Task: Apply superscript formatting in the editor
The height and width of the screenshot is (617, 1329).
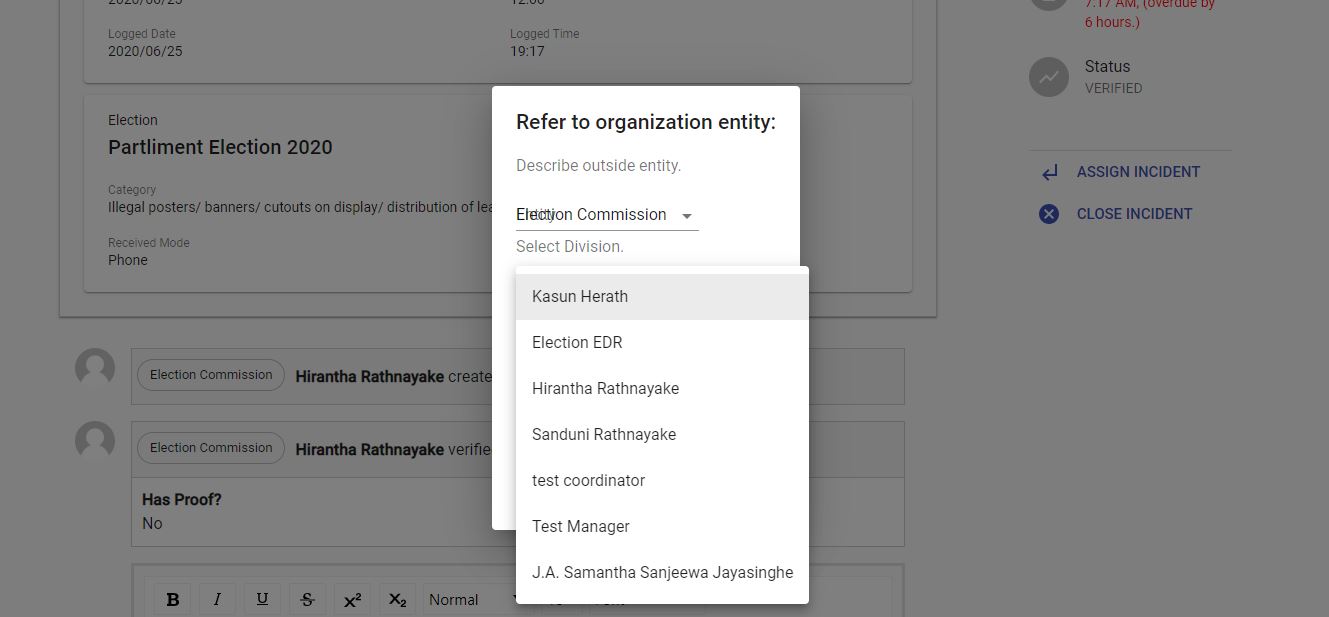Action: pos(352,598)
